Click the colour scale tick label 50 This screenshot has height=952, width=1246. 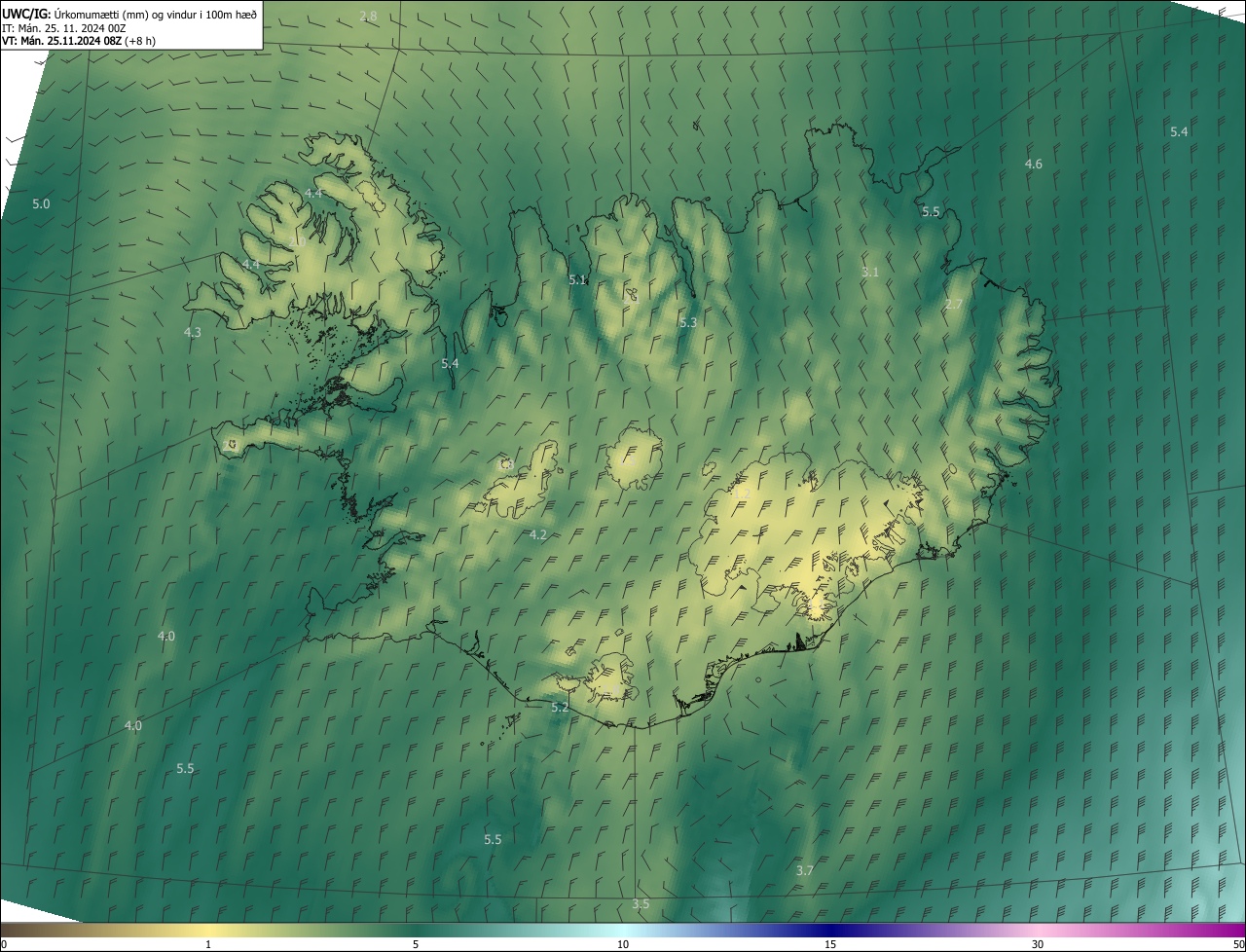tap(1238, 945)
